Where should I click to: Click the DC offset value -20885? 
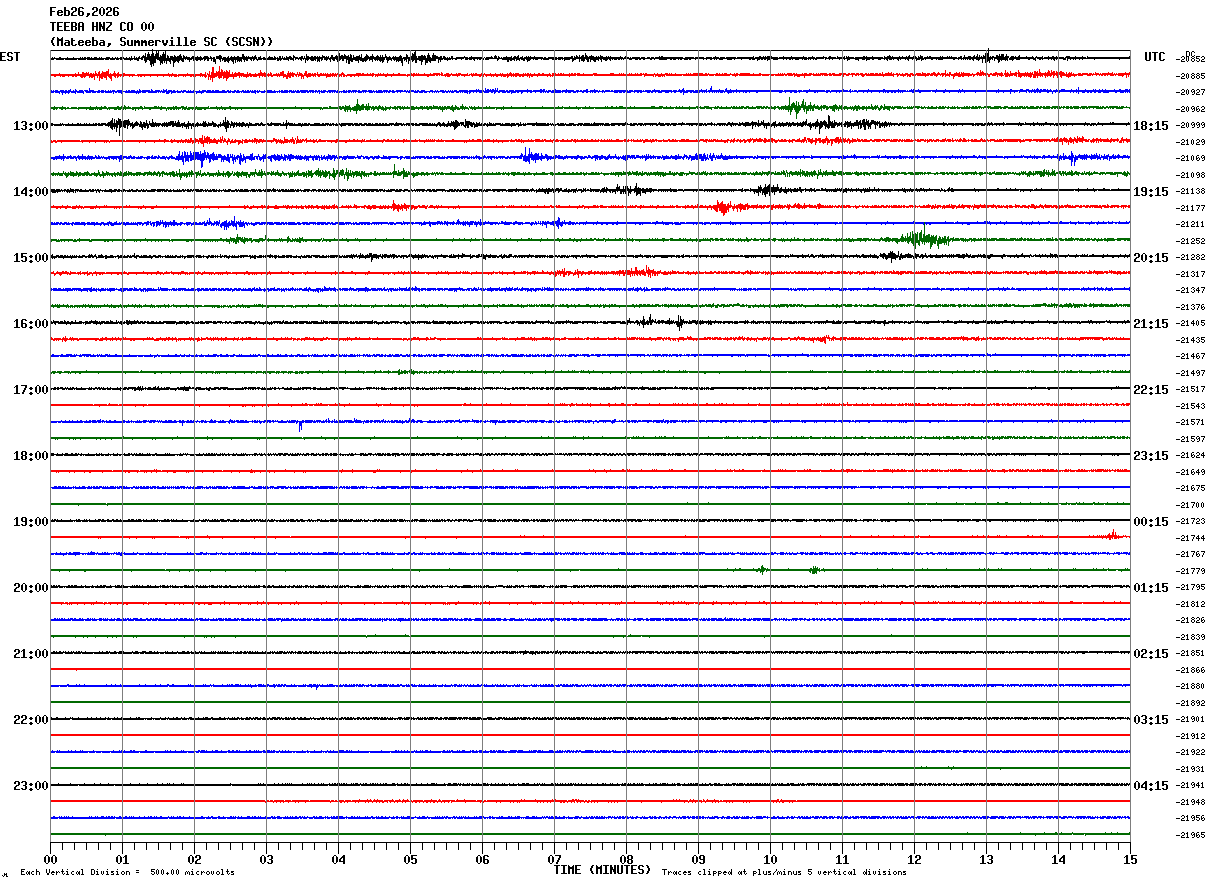pos(1191,76)
